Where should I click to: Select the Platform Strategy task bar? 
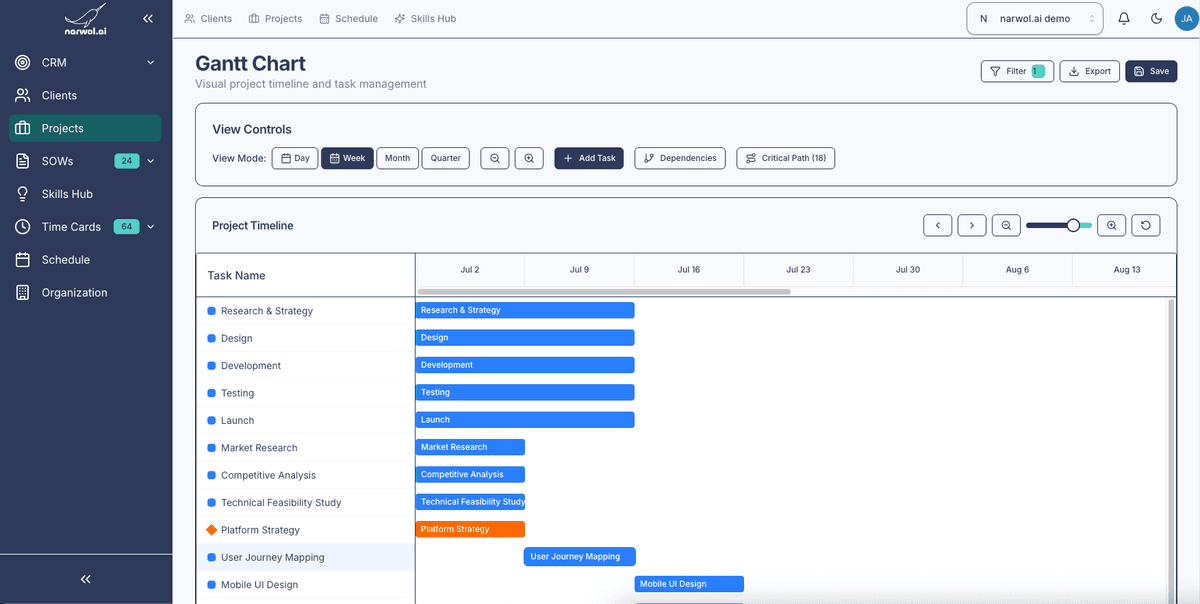point(470,529)
